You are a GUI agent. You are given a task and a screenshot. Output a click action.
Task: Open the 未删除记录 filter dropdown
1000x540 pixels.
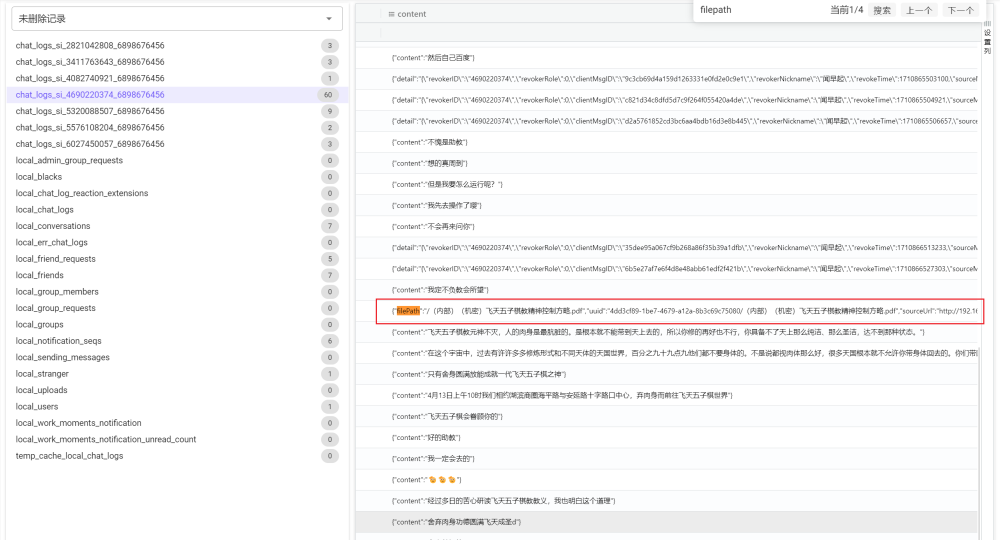[176, 18]
